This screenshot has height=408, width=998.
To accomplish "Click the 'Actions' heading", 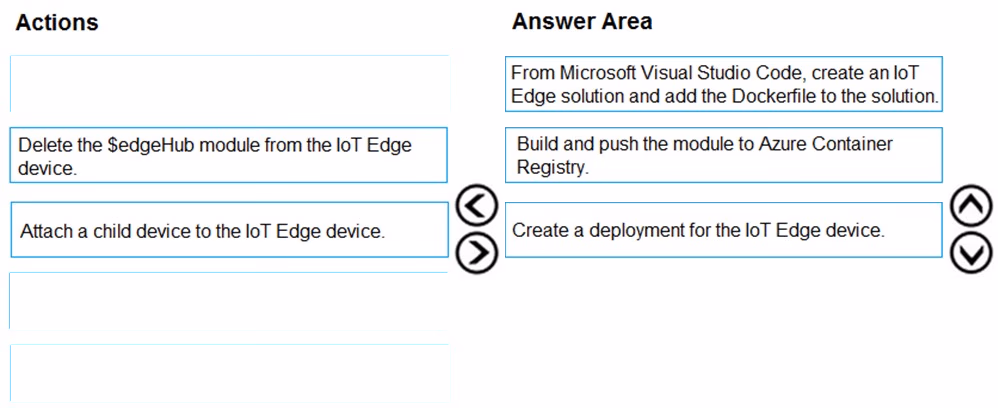I will tap(57, 22).
